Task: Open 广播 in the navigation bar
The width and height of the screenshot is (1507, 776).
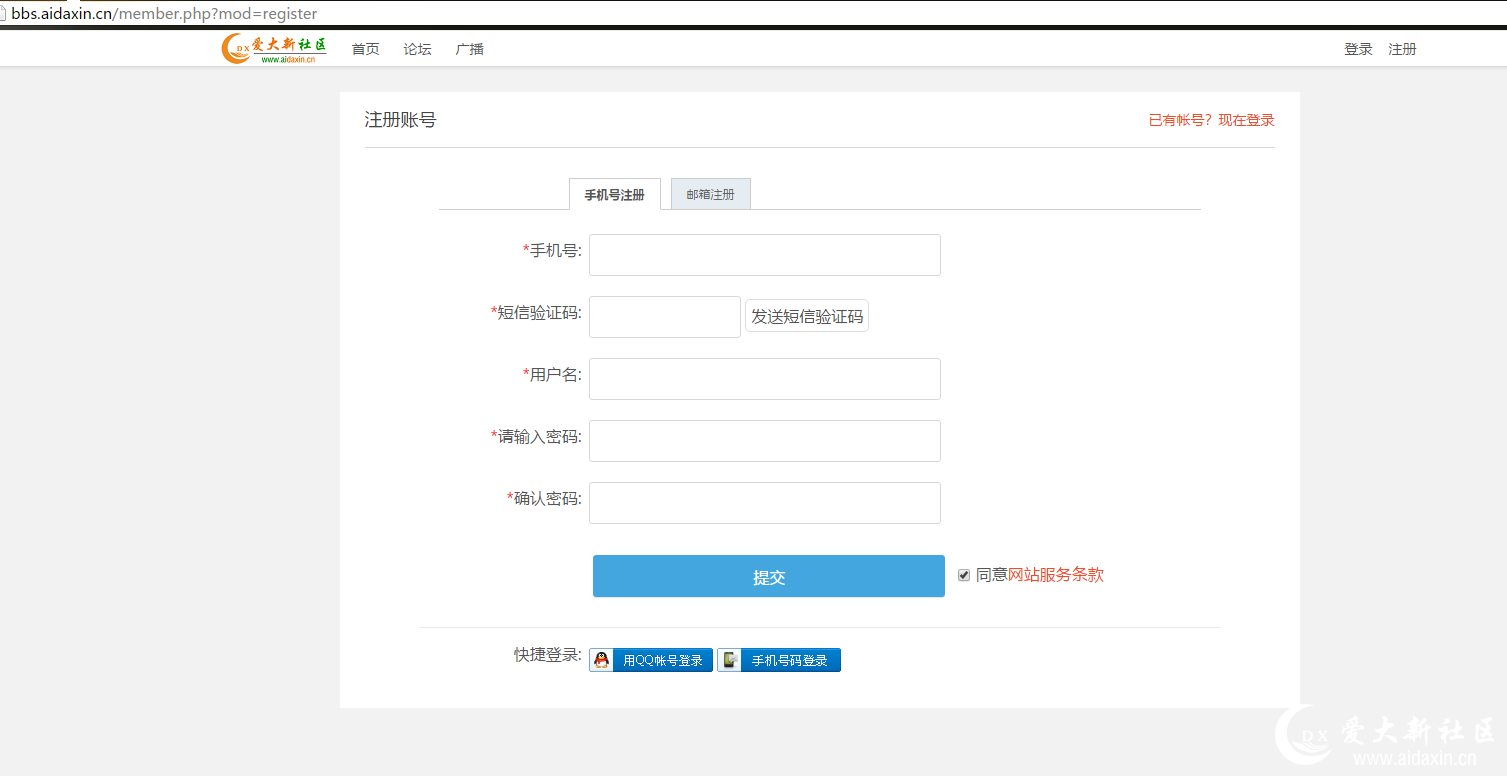Action: point(469,49)
